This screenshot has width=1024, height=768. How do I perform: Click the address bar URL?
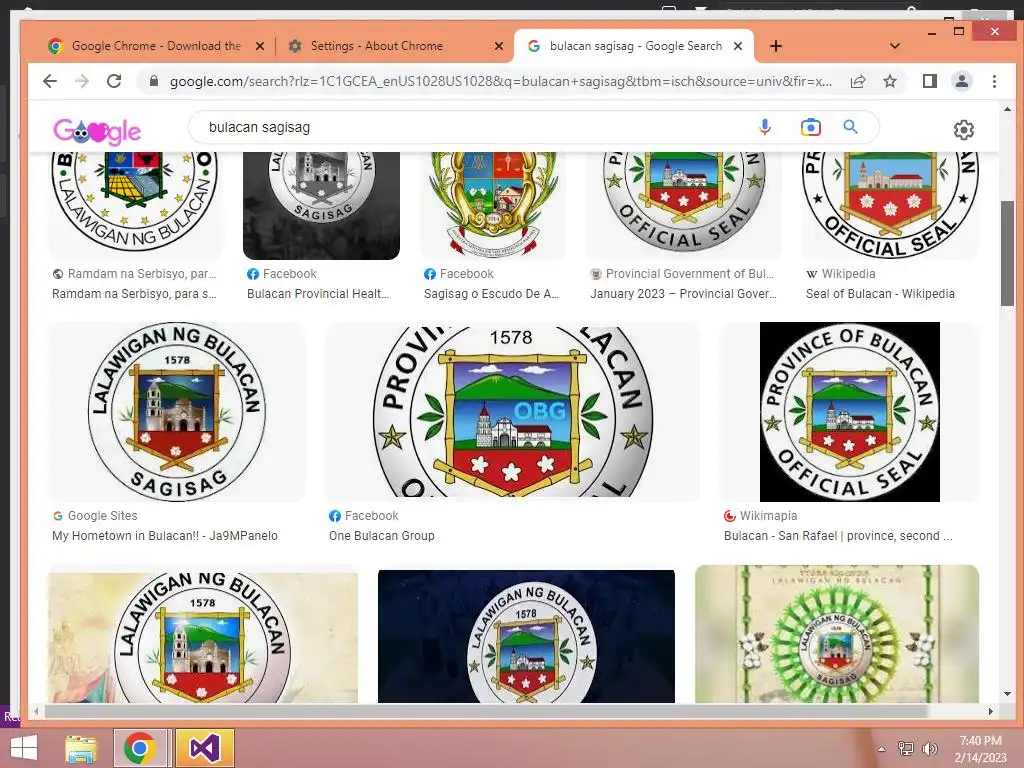tap(500, 81)
